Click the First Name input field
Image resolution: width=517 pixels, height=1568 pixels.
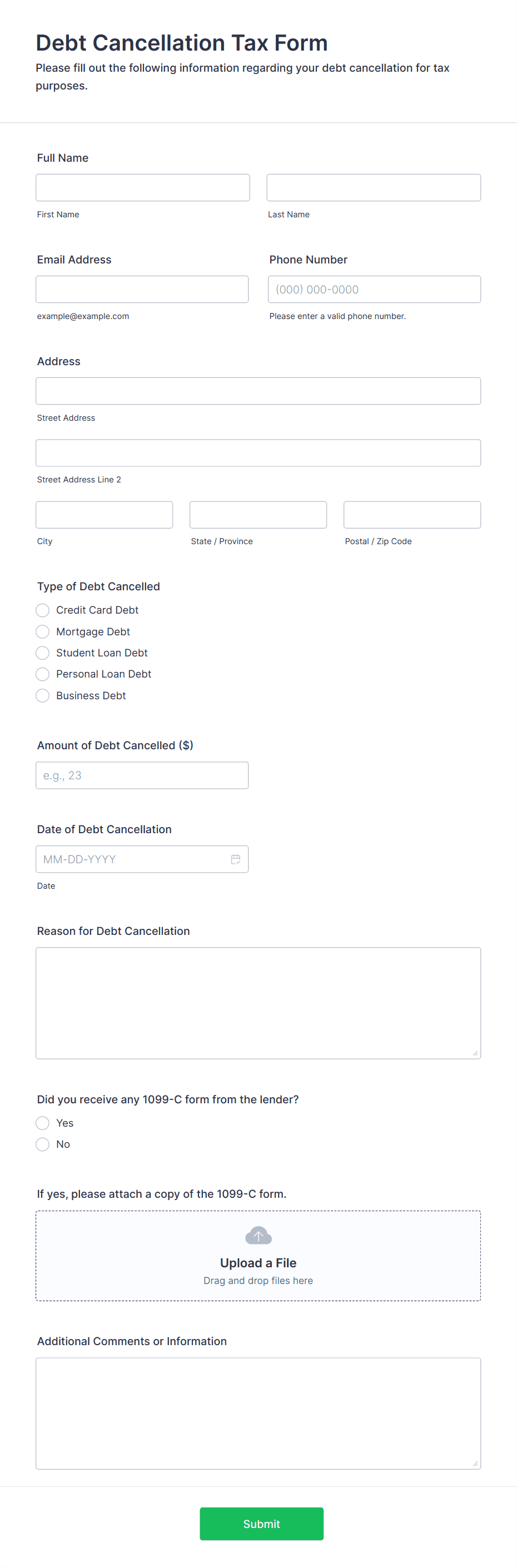142,187
